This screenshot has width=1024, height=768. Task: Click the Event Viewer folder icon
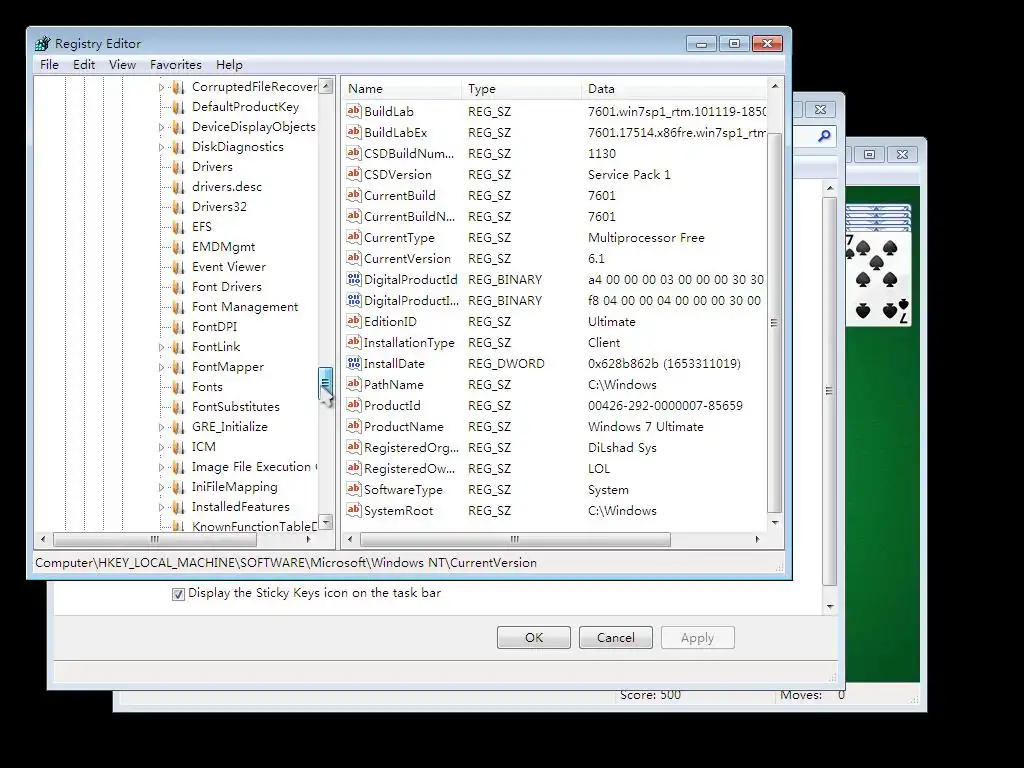click(178, 267)
